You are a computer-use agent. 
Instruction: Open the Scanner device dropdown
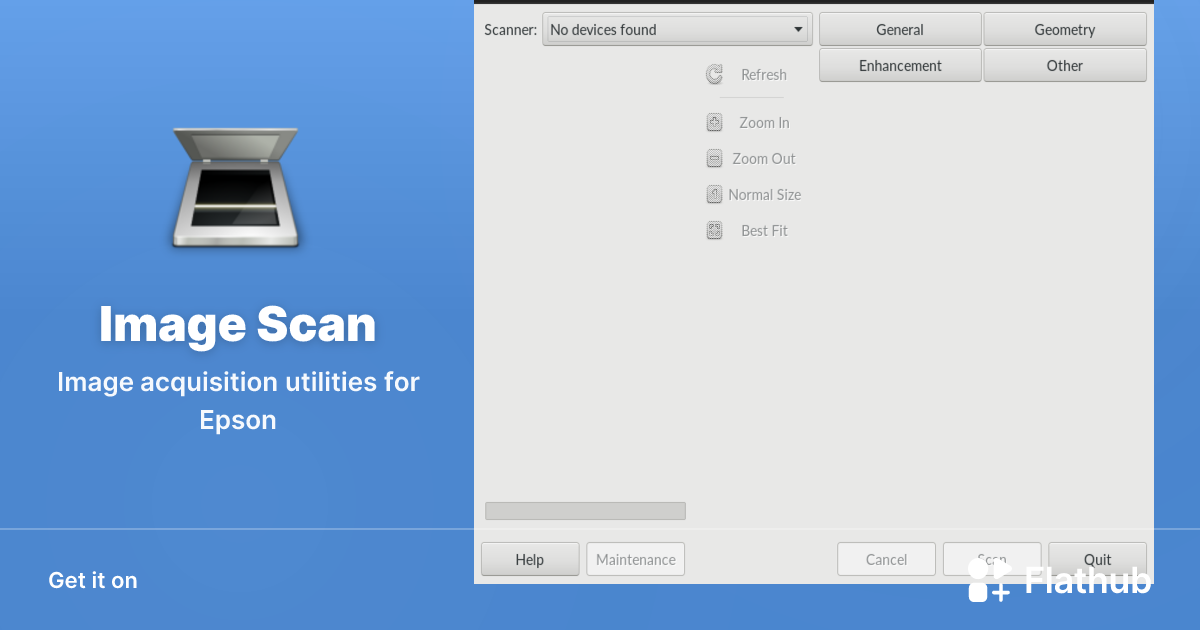(x=677, y=30)
